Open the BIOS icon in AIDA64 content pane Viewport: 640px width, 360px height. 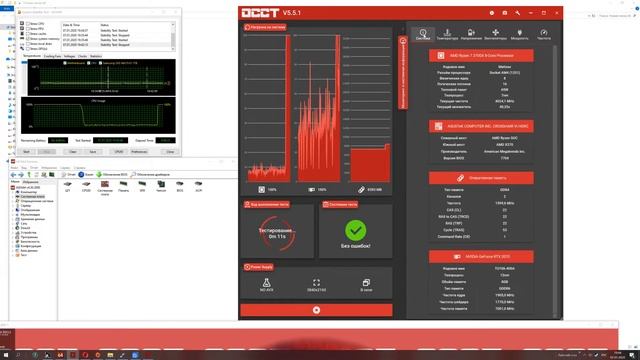click(180, 186)
